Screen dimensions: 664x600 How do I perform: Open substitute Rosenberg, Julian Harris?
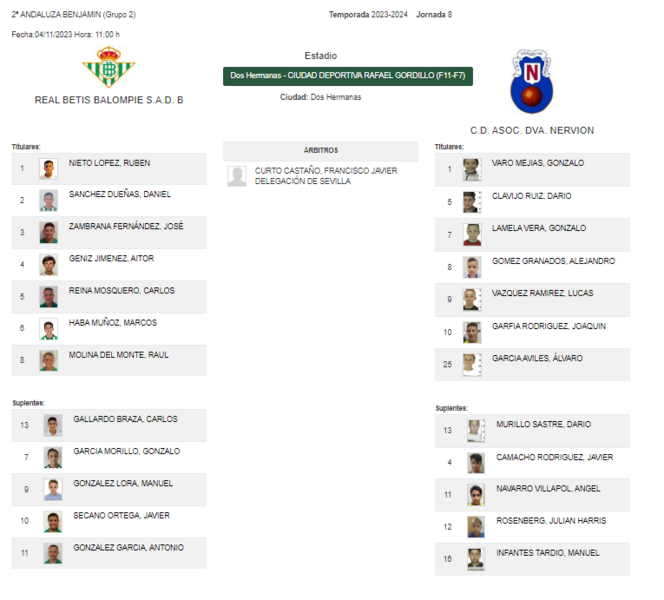pos(551,521)
